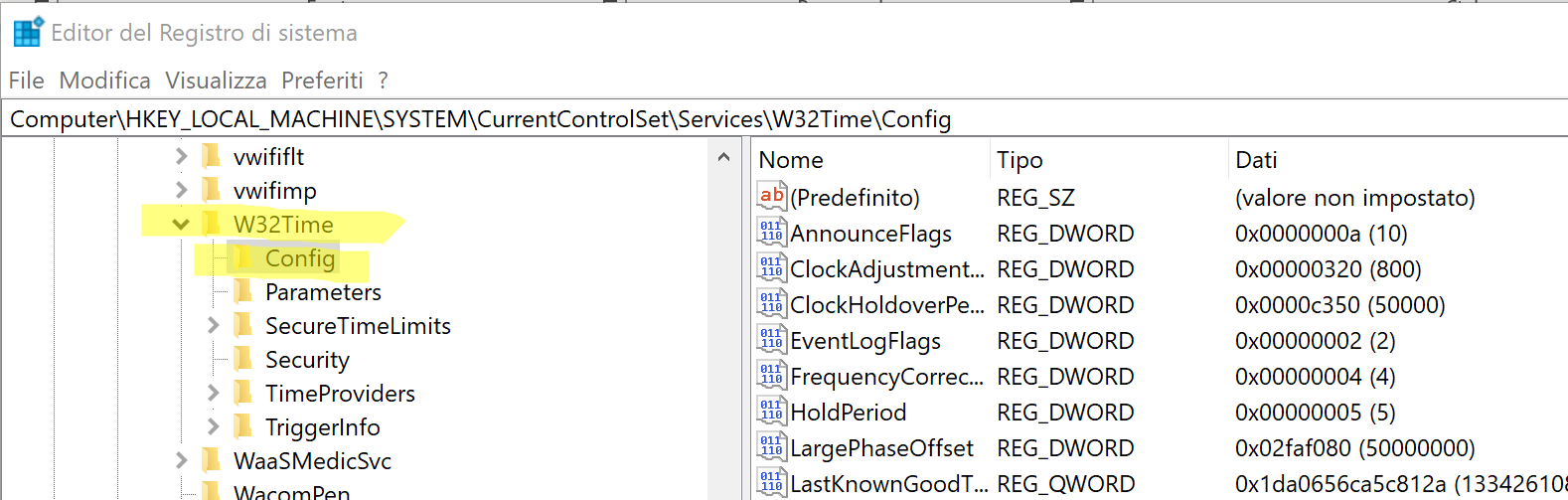Expand the SecureTimeLimits key
The width and height of the screenshot is (1568, 500).
click(x=213, y=326)
